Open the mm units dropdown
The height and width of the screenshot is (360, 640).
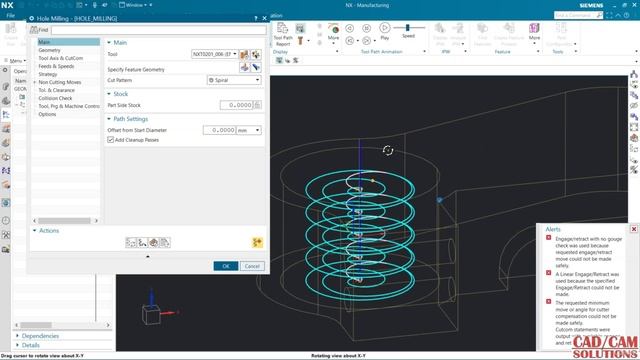point(249,130)
